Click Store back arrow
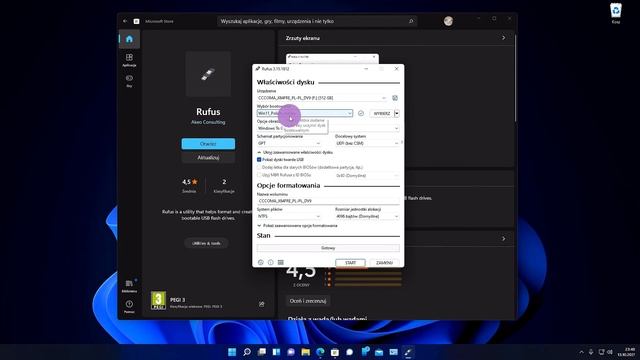 pos(125,21)
